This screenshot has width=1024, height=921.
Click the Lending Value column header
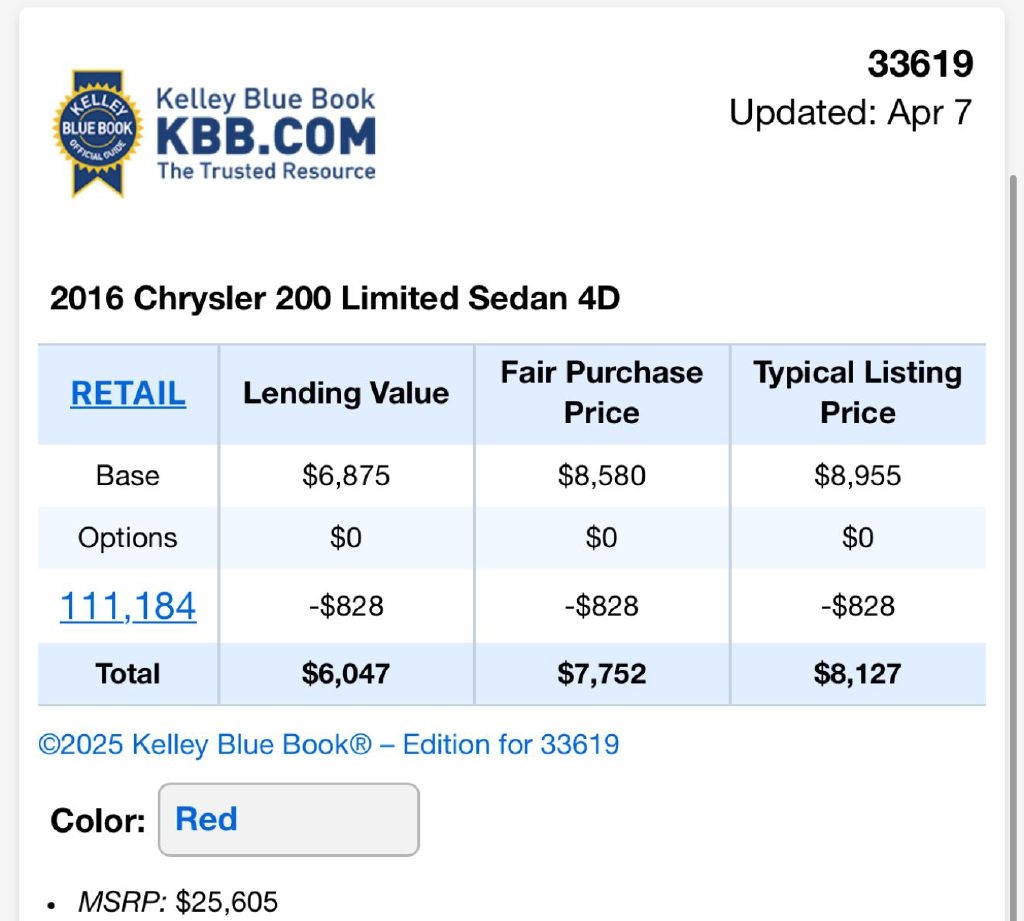346,393
